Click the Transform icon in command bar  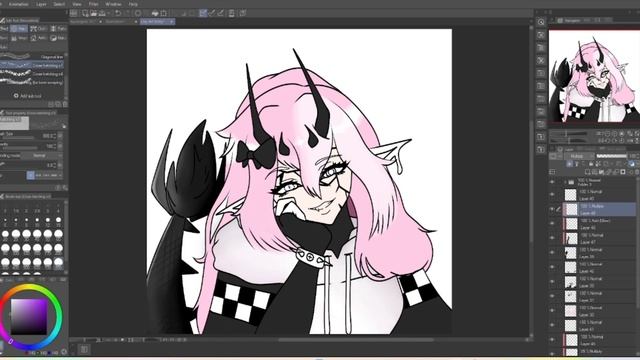pyautogui.click(x=164, y=13)
